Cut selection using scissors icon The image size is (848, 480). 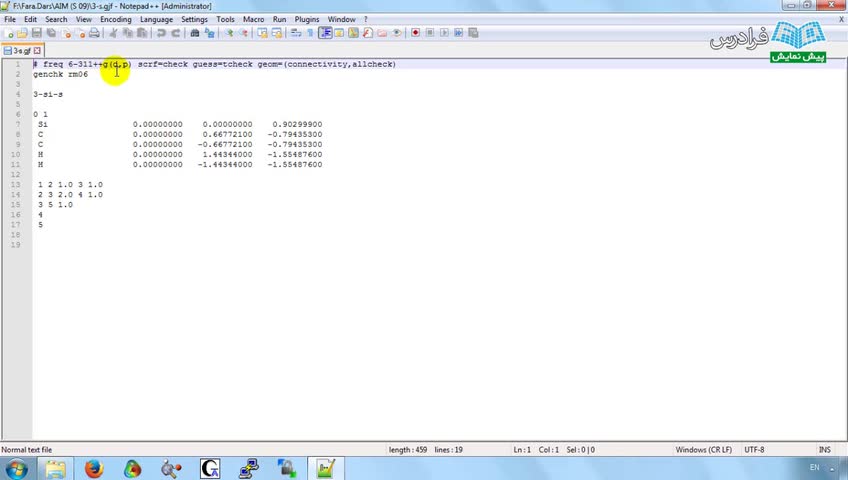(x=113, y=34)
